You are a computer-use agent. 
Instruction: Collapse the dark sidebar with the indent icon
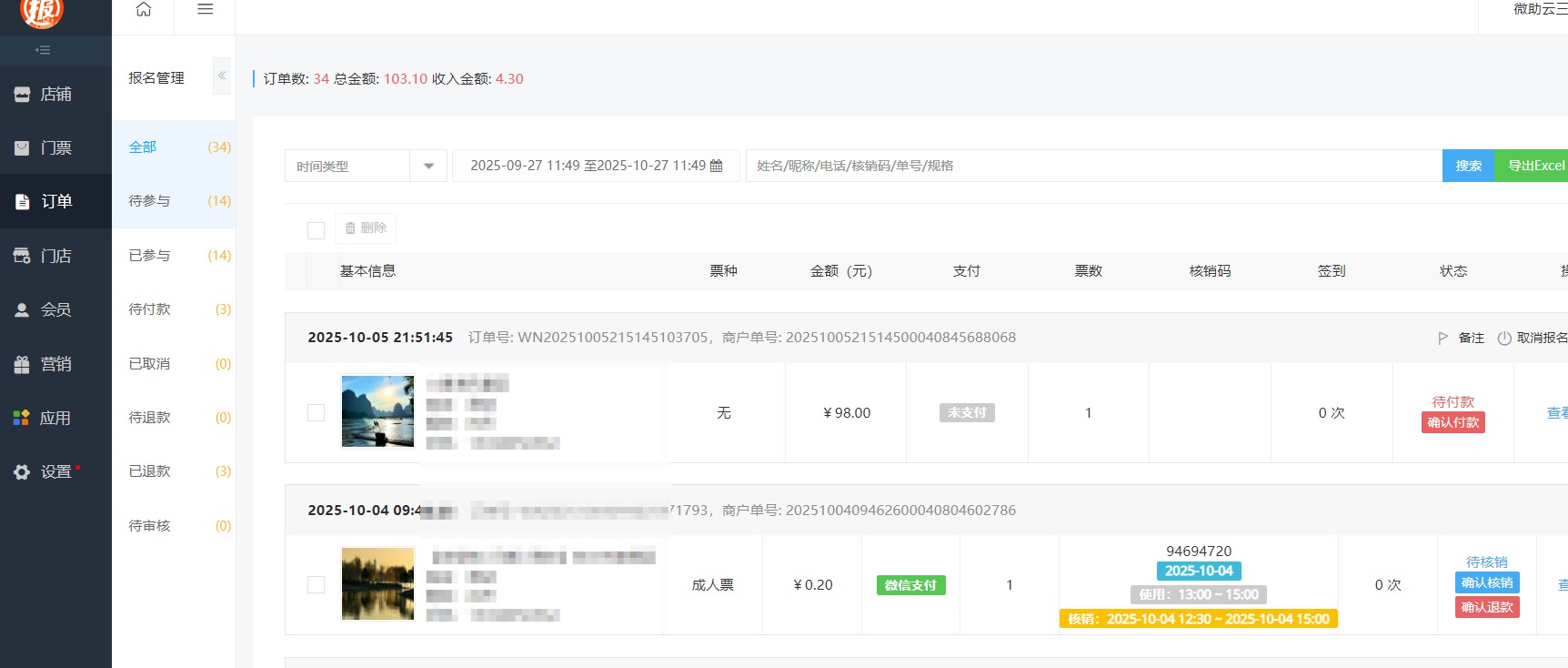(x=42, y=50)
